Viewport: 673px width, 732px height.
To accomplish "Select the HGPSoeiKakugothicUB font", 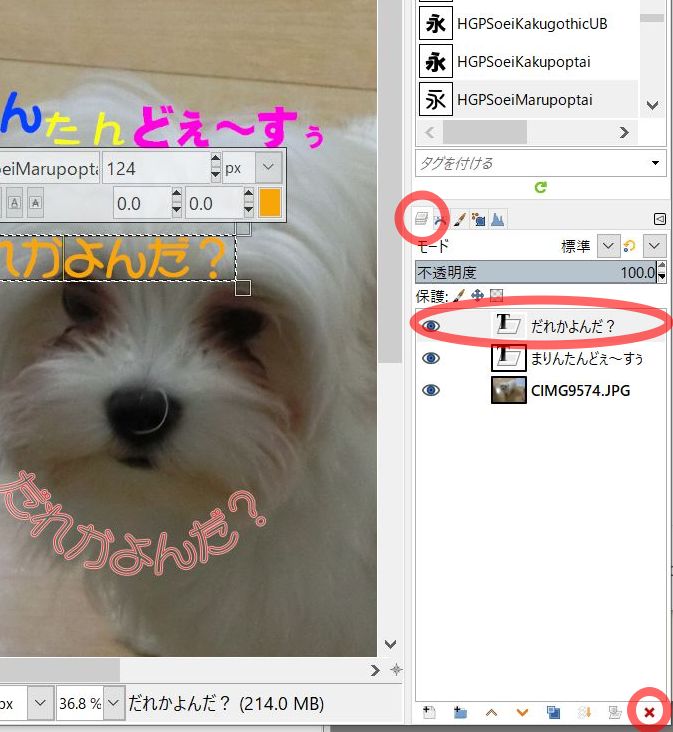I will click(x=528, y=23).
